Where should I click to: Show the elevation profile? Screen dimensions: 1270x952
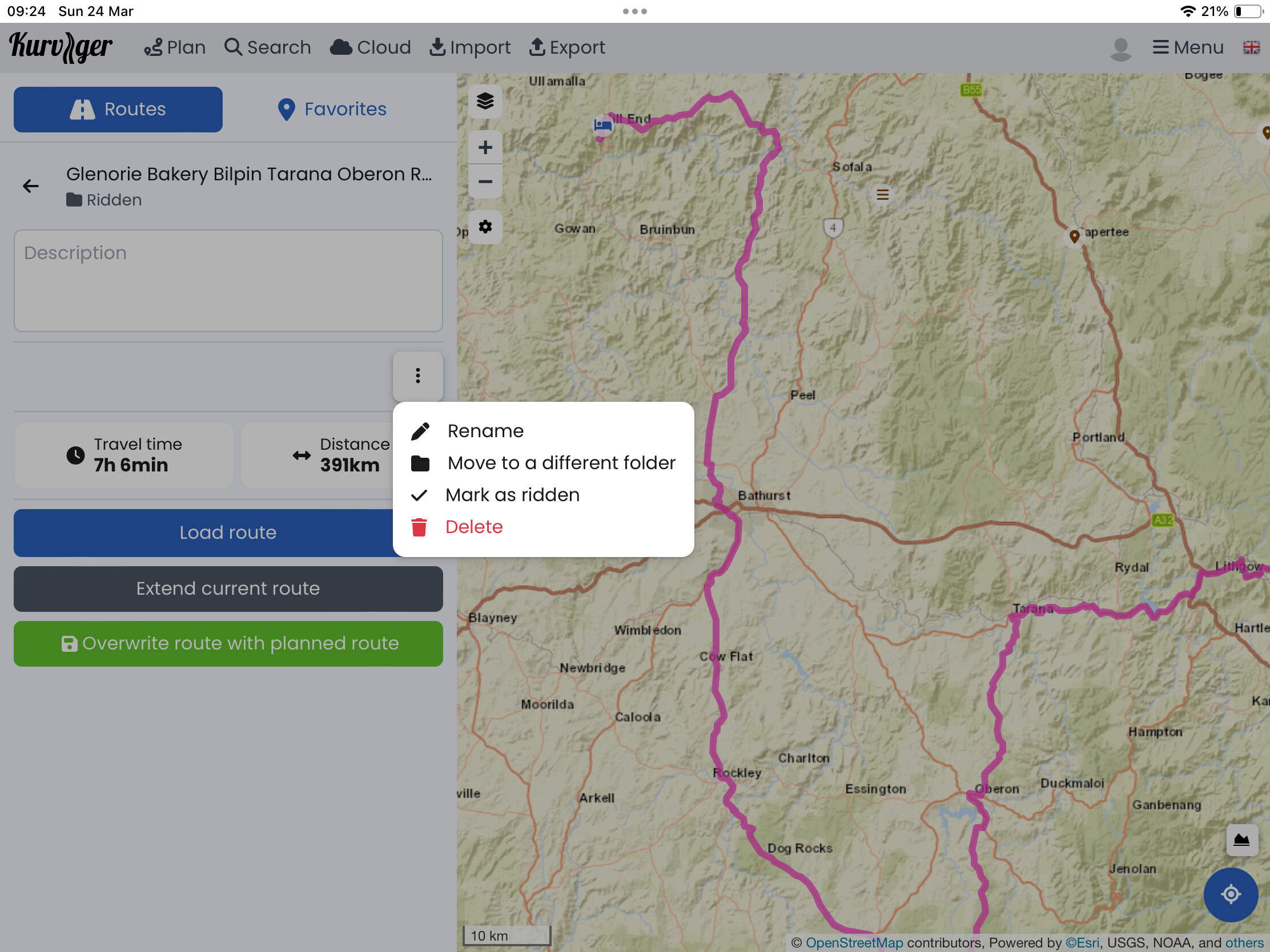pos(1241,840)
